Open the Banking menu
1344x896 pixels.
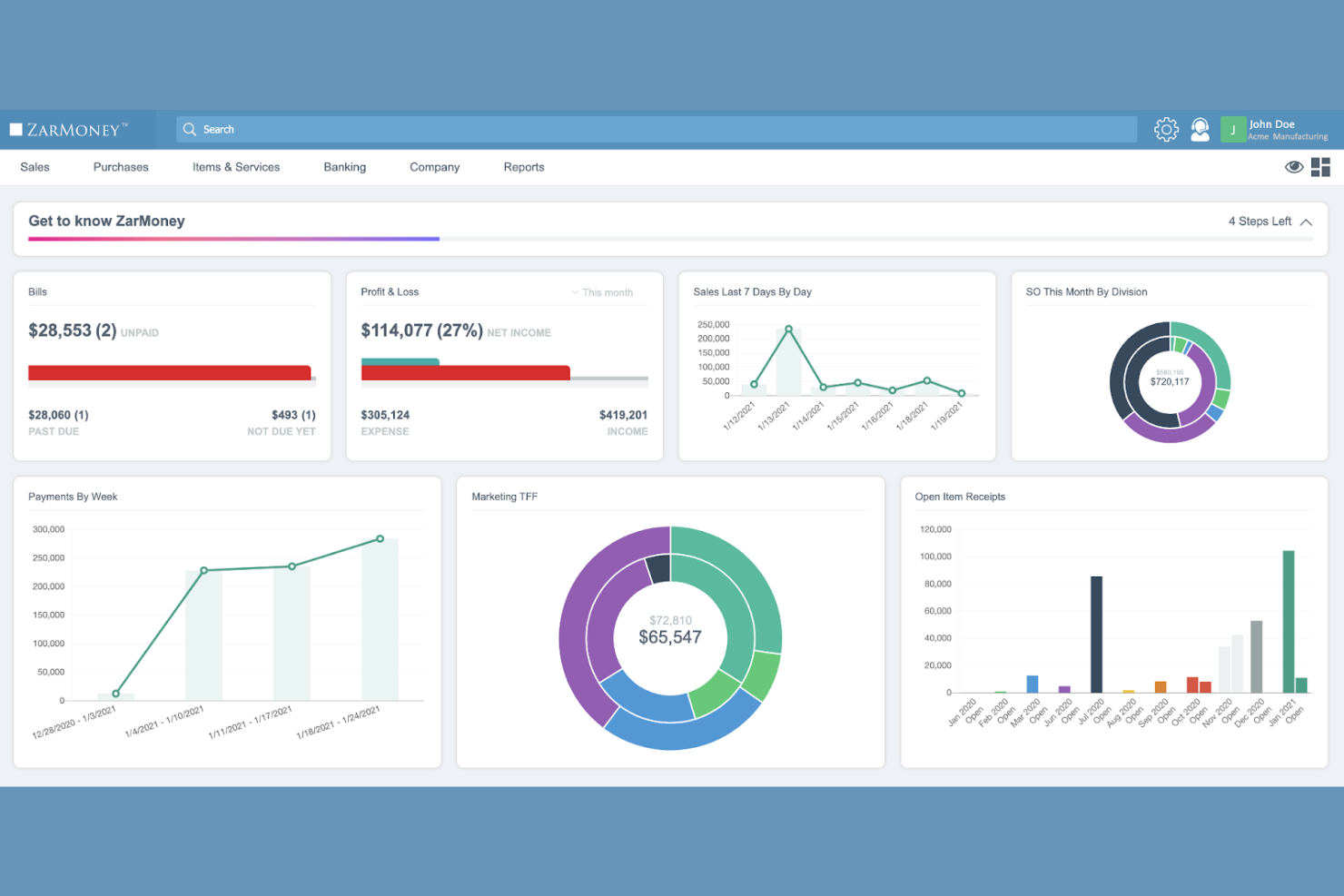[x=345, y=167]
